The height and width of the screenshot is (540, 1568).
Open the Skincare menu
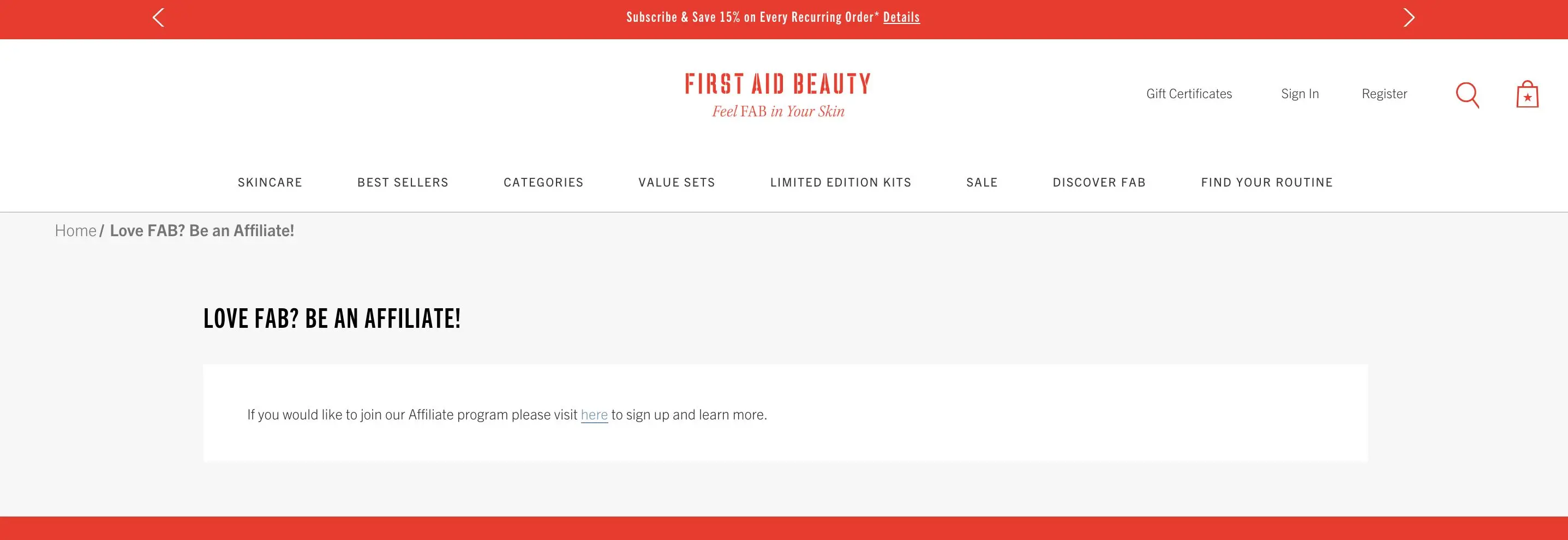pos(270,183)
